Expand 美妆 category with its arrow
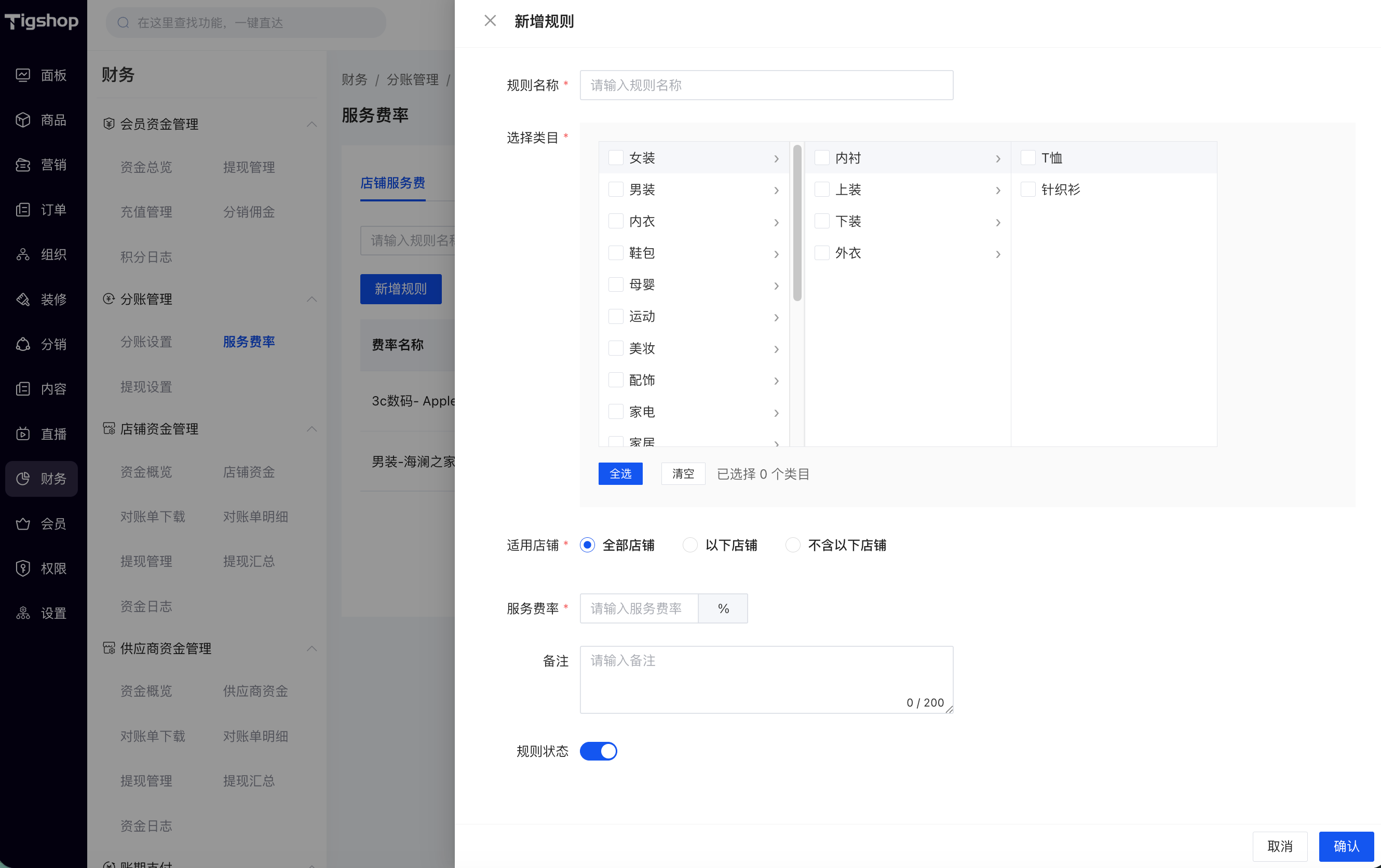This screenshot has height=868, width=1381. point(777,349)
